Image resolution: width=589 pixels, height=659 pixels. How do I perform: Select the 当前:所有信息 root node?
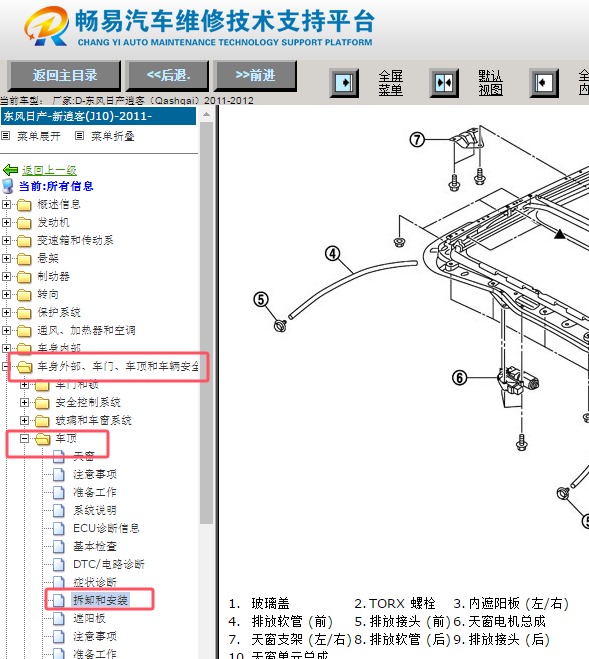tap(56, 186)
